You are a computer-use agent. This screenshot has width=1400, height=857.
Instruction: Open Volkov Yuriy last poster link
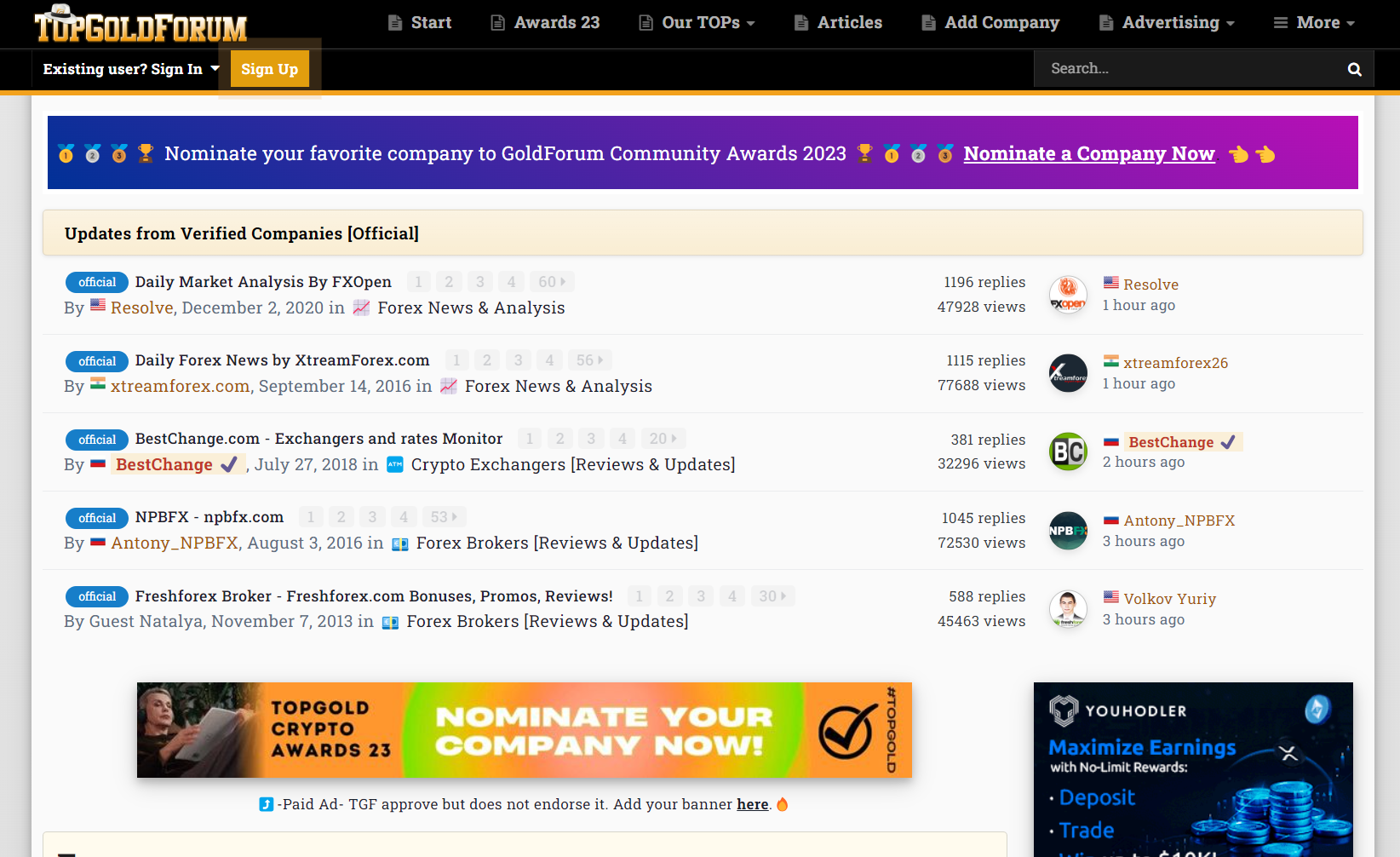coord(1169,599)
